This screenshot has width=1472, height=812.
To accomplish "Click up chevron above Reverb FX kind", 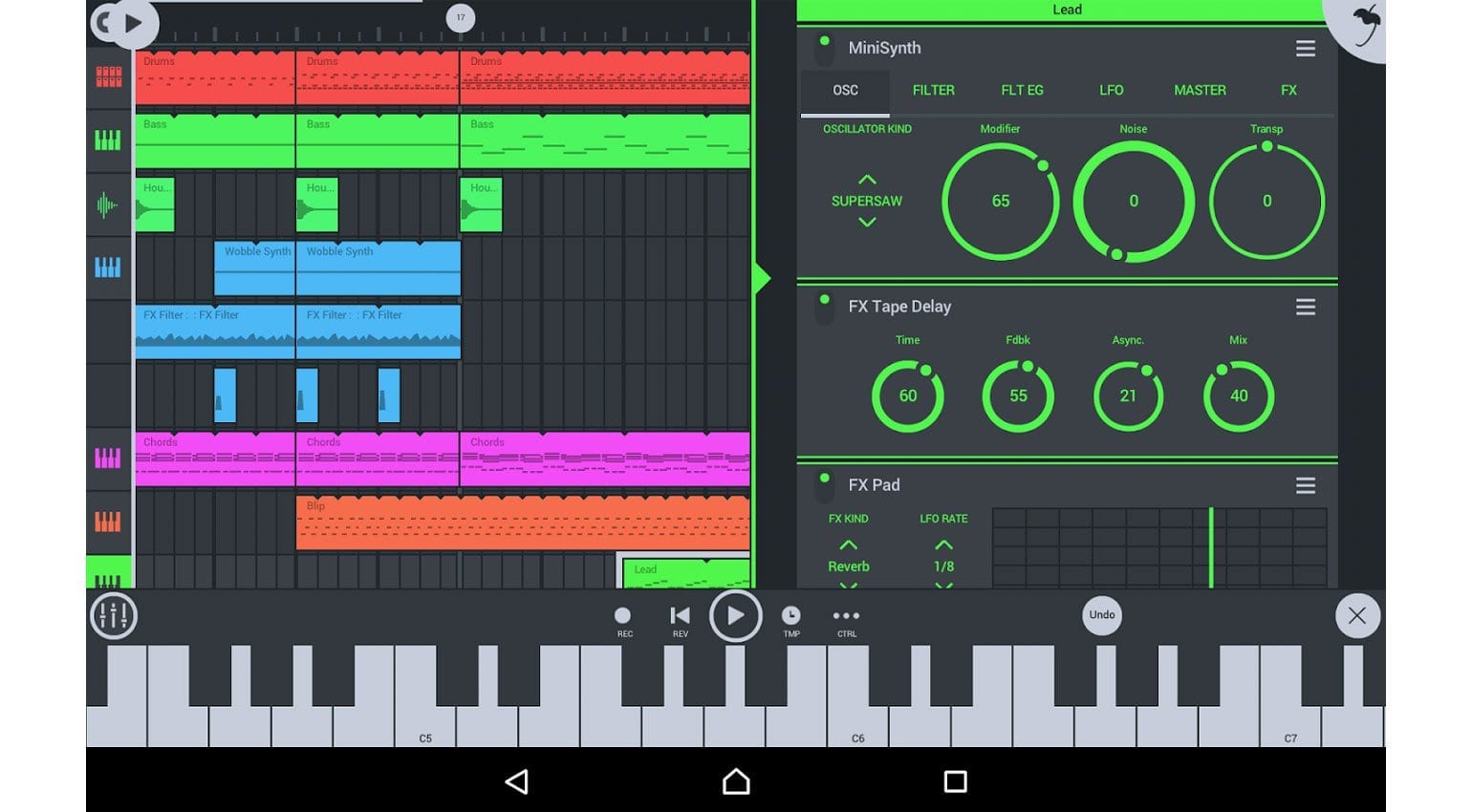I will click(848, 545).
